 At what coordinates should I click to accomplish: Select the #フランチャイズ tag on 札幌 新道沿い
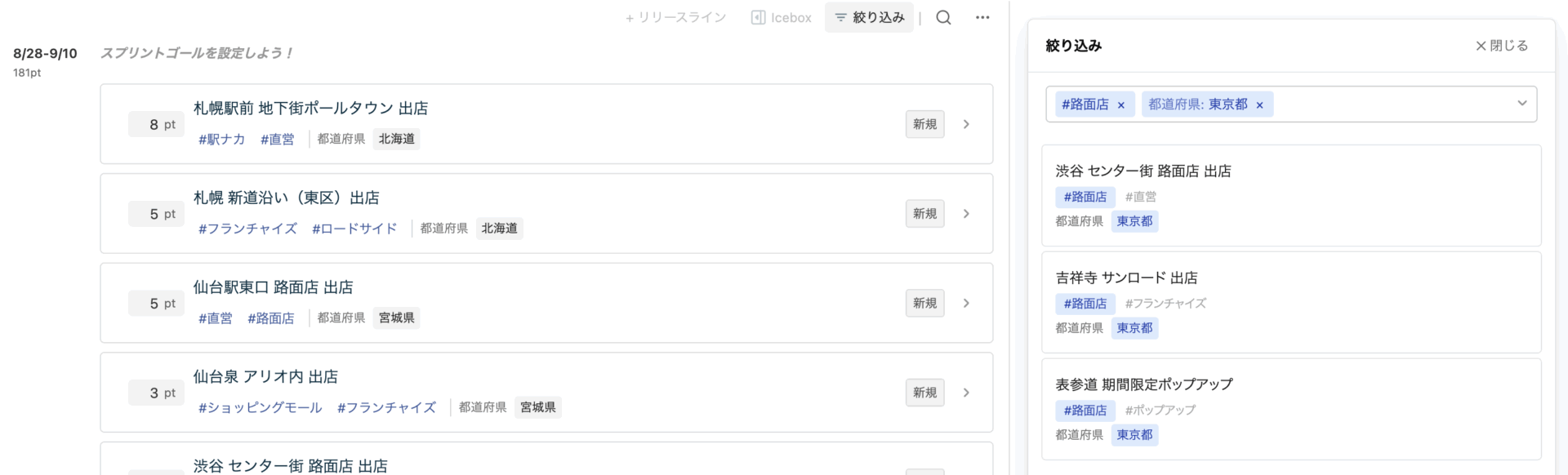click(247, 229)
